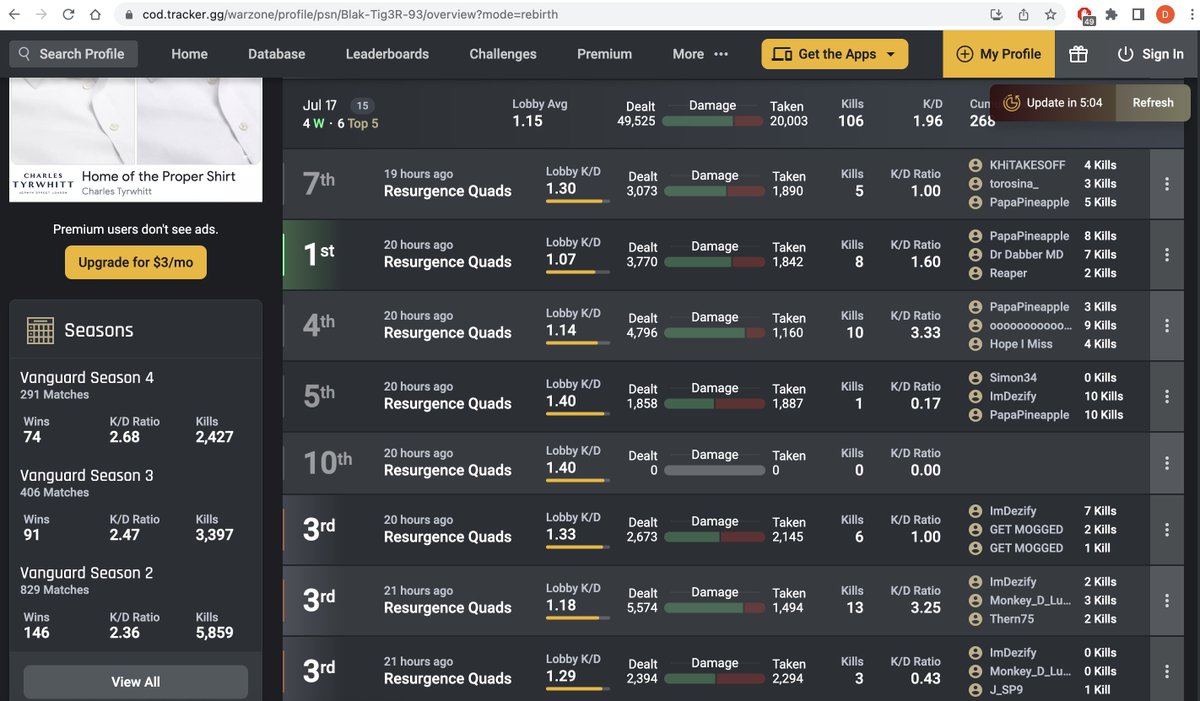Reload the page with browser refresh icon
Screen dimensions: 1200x701
(x=68, y=15)
